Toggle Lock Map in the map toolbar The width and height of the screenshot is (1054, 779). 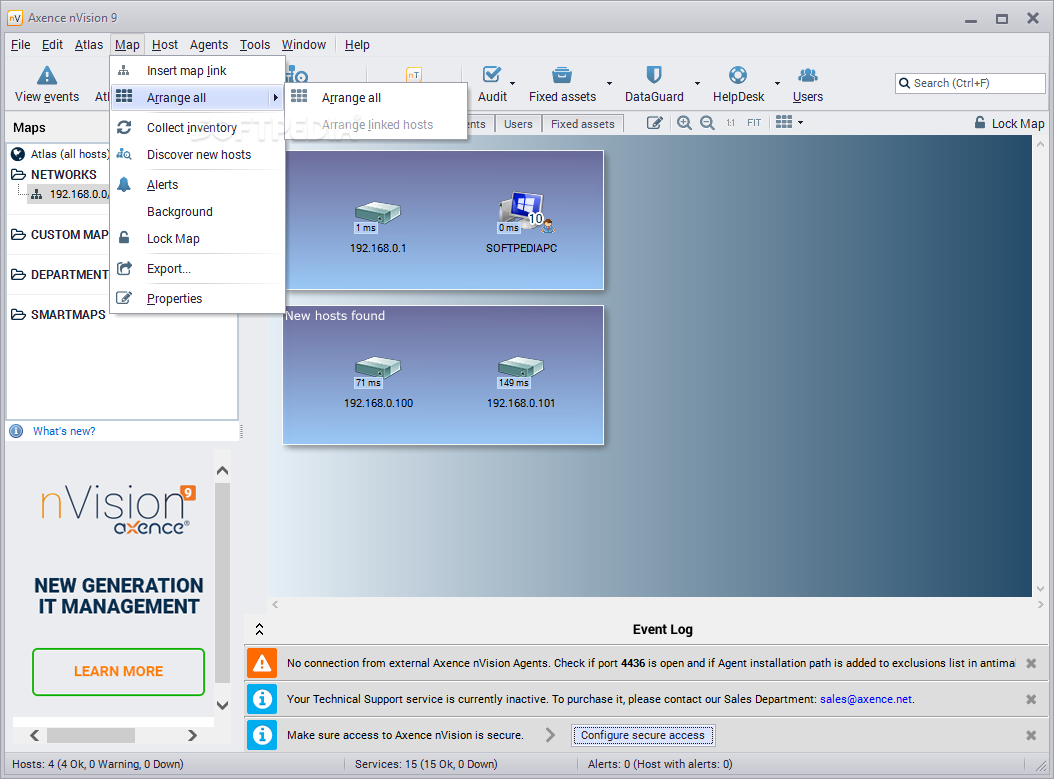click(1009, 123)
